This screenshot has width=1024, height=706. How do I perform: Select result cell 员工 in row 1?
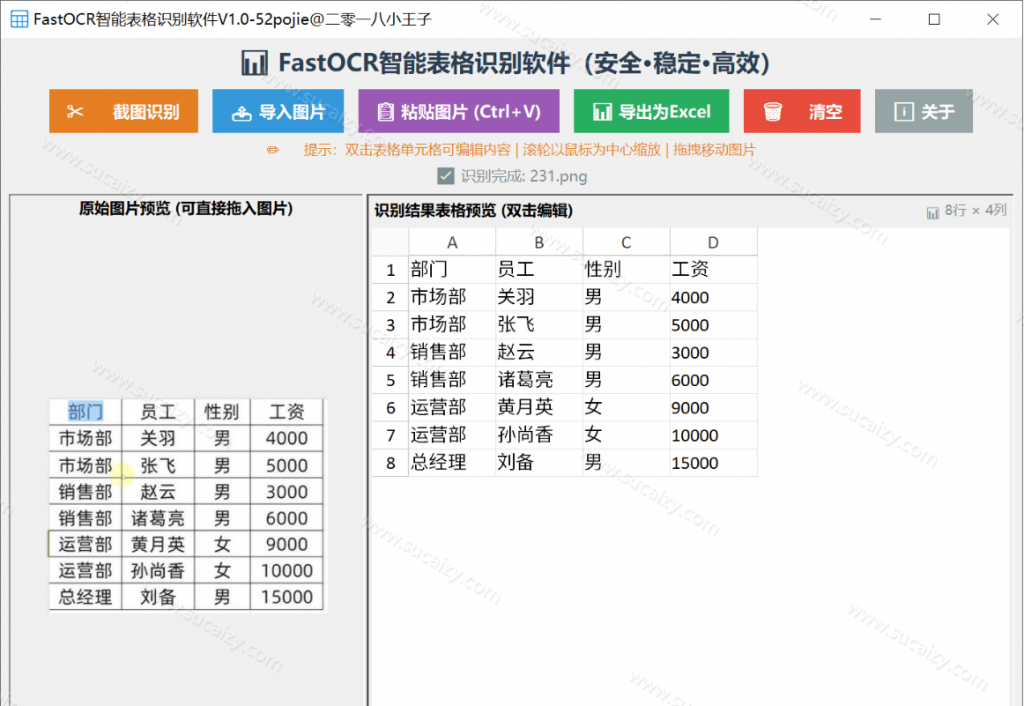pos(539,270)
